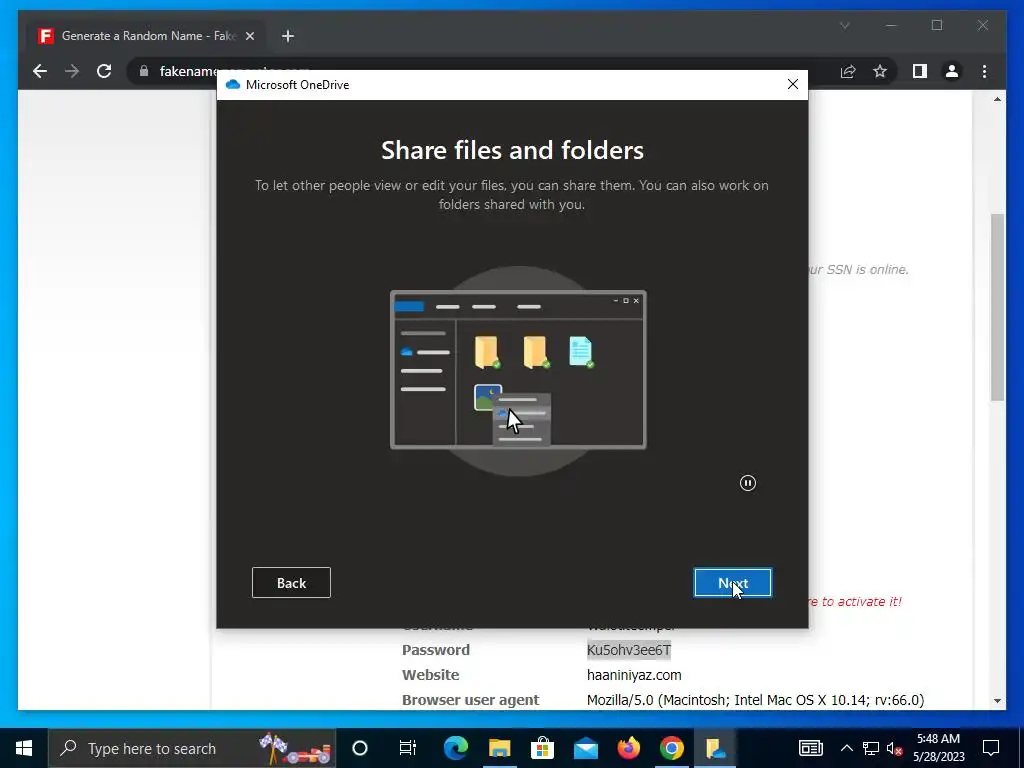Viewport: 1024px width, 768px height.
Task: Launch Microsoft Edge from taskbar
Action: point(456,748)
